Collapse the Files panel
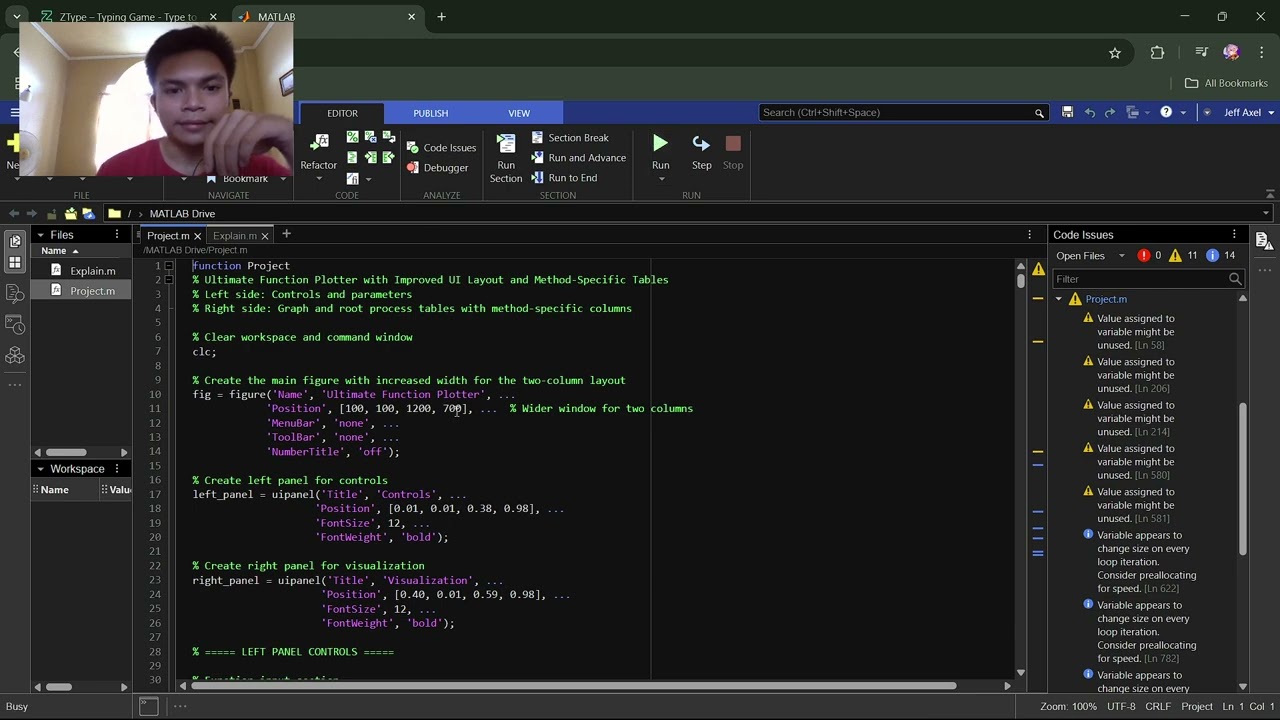 pos(40,235)
